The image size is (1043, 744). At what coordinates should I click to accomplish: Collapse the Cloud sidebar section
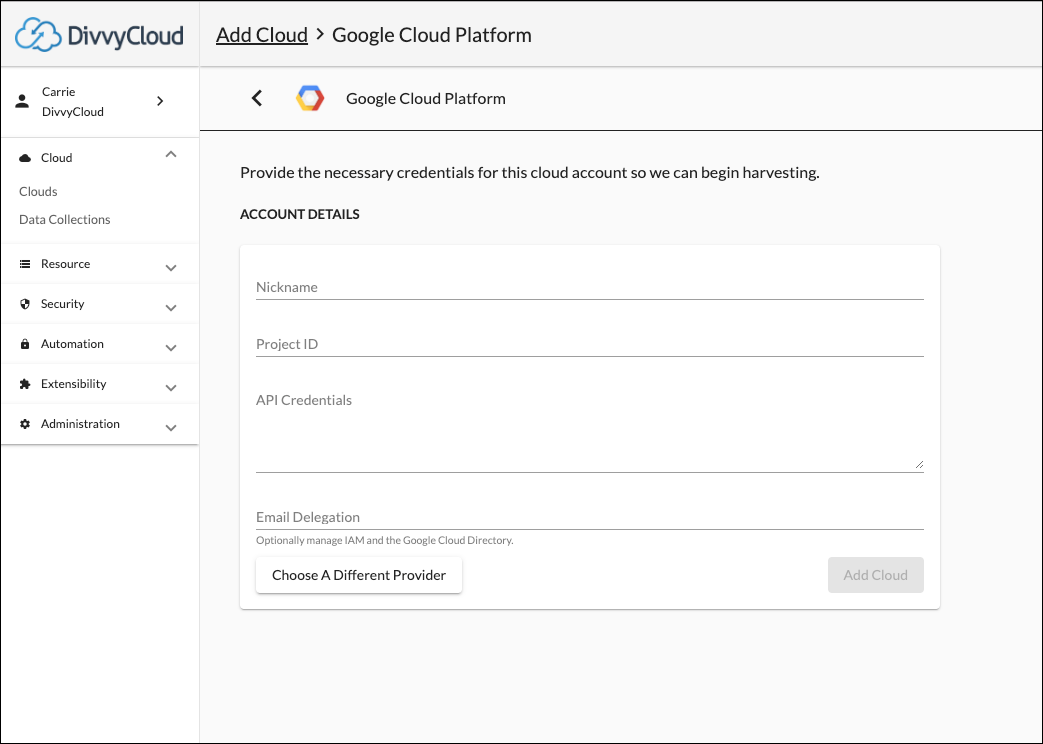[x=171, y=155]
